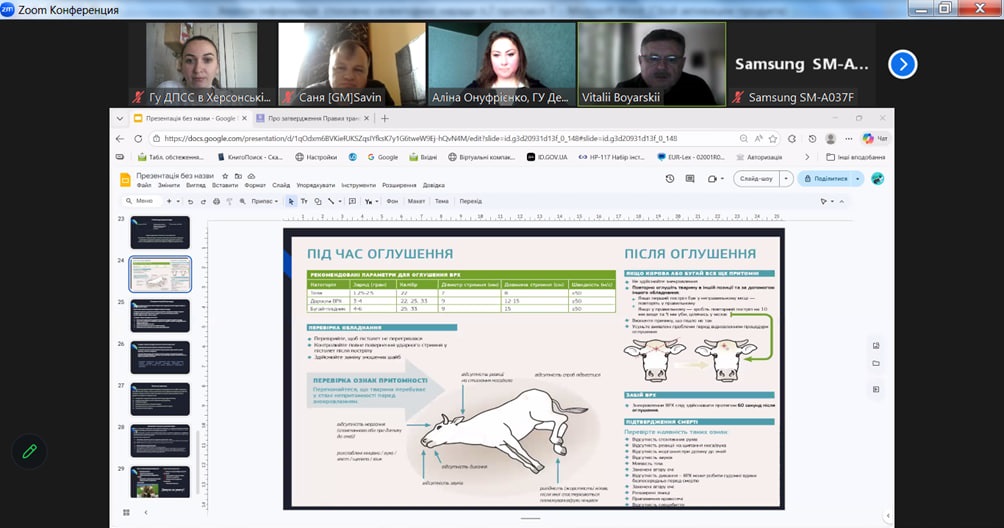Expand the Слайд-шоу dropdown arrow
The height and width of the screenshot is (528, 1004).
click(x=788, y=179)
